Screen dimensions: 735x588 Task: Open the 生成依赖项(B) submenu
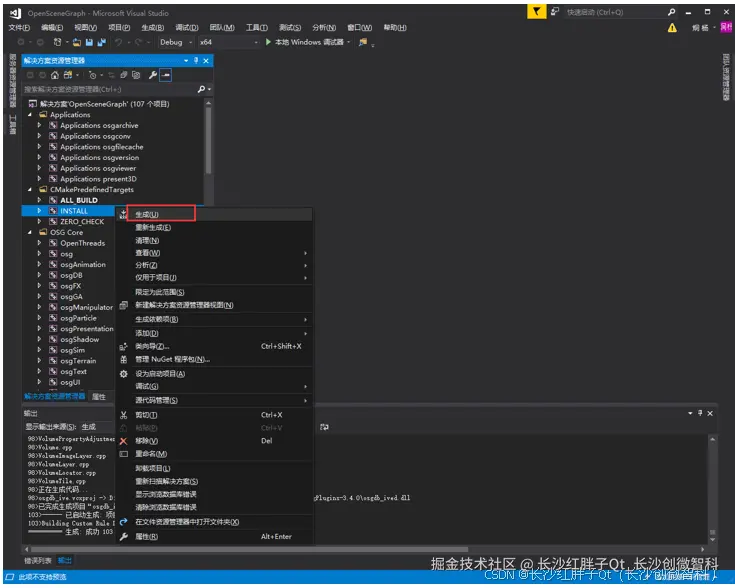(x=214, y=319)
